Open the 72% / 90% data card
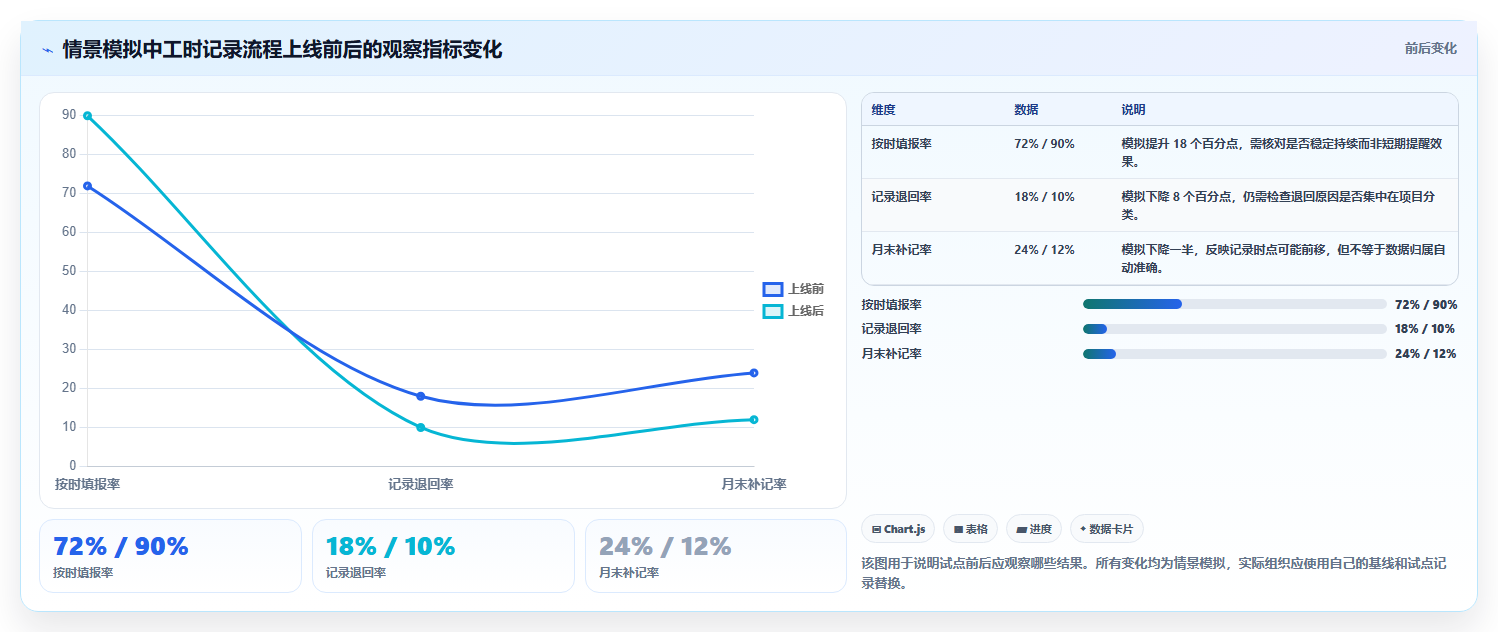1498x632 pixels. point(170,556)
